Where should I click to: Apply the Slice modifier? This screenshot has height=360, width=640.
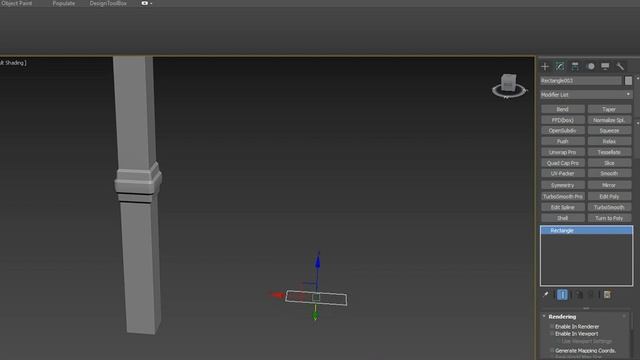click(x=609, y=163)
